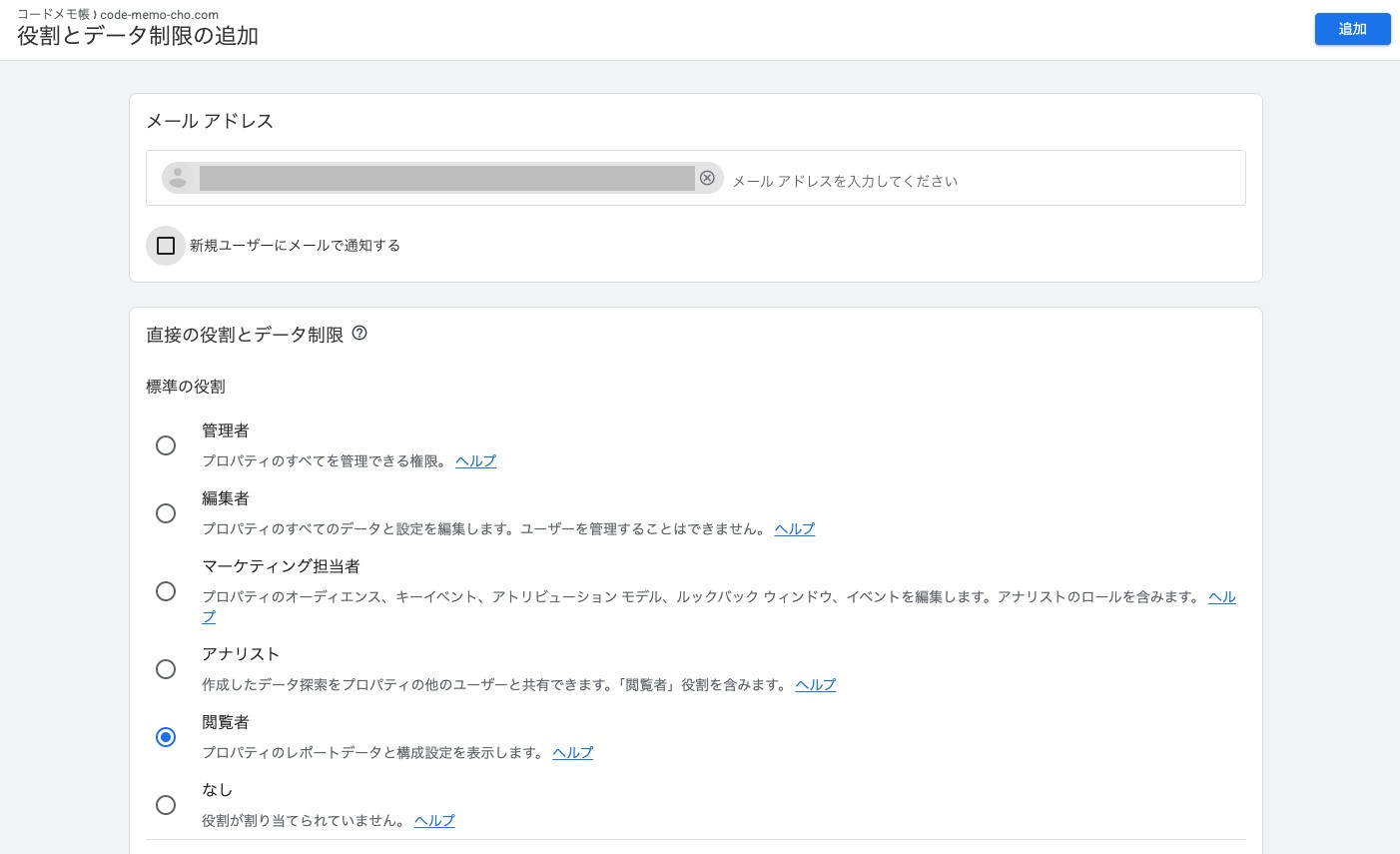Click the メール アドレス section heading

point(210,121)
